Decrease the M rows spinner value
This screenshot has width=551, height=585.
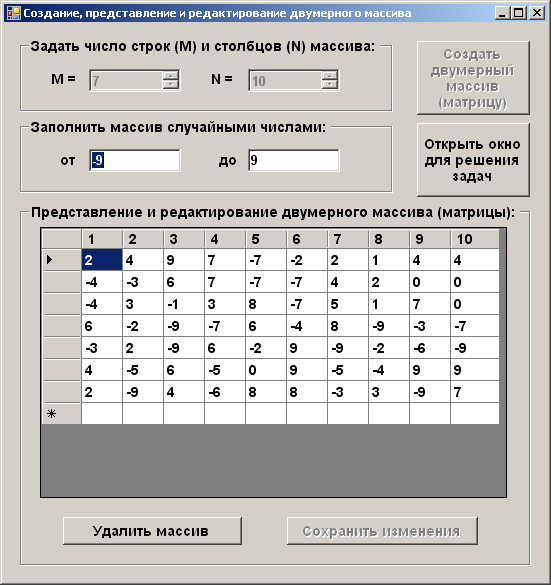[170, 85]
